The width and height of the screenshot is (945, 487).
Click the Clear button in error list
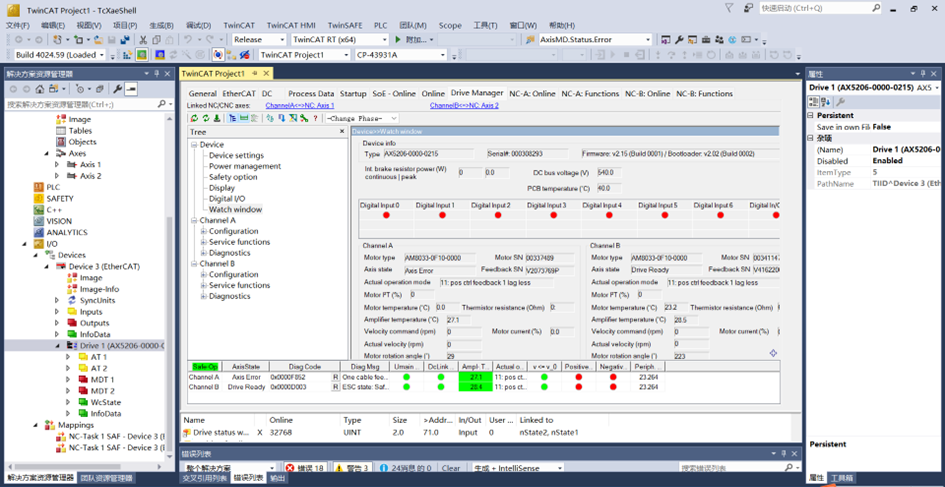[x=451, y=468]
